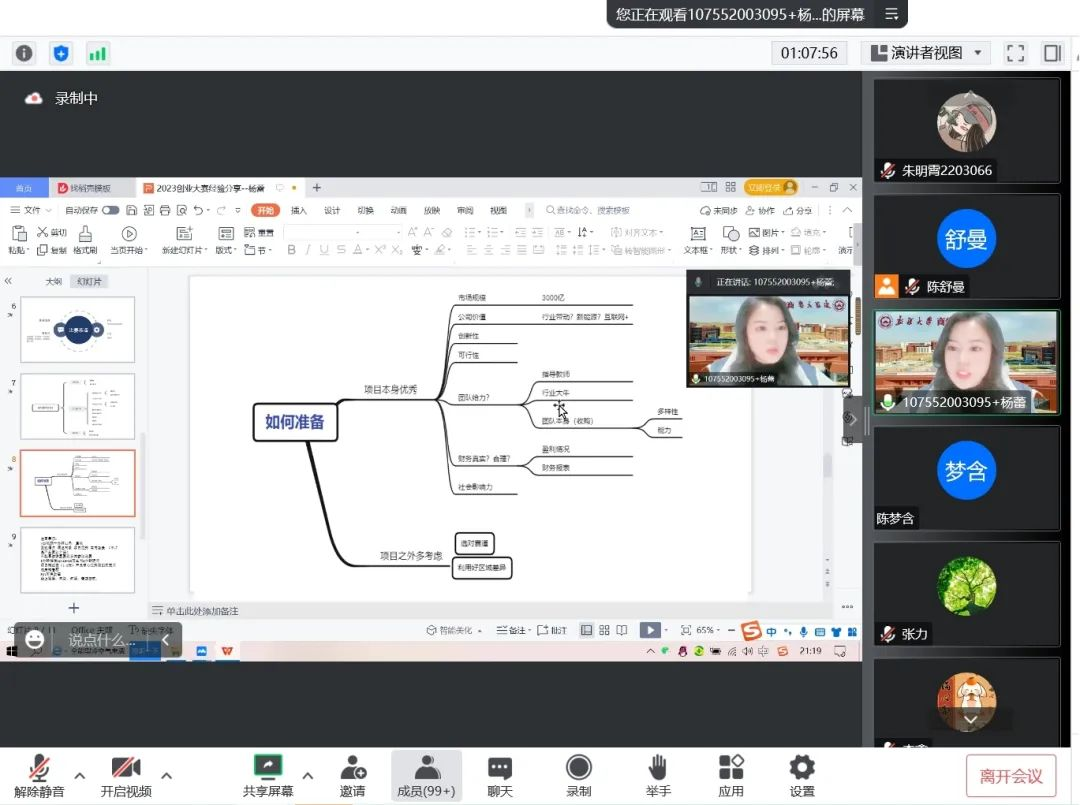Expand audio options arrow beside 解除静音
This screenshot has height=805, width=1080.
click(x=80, y=775)
